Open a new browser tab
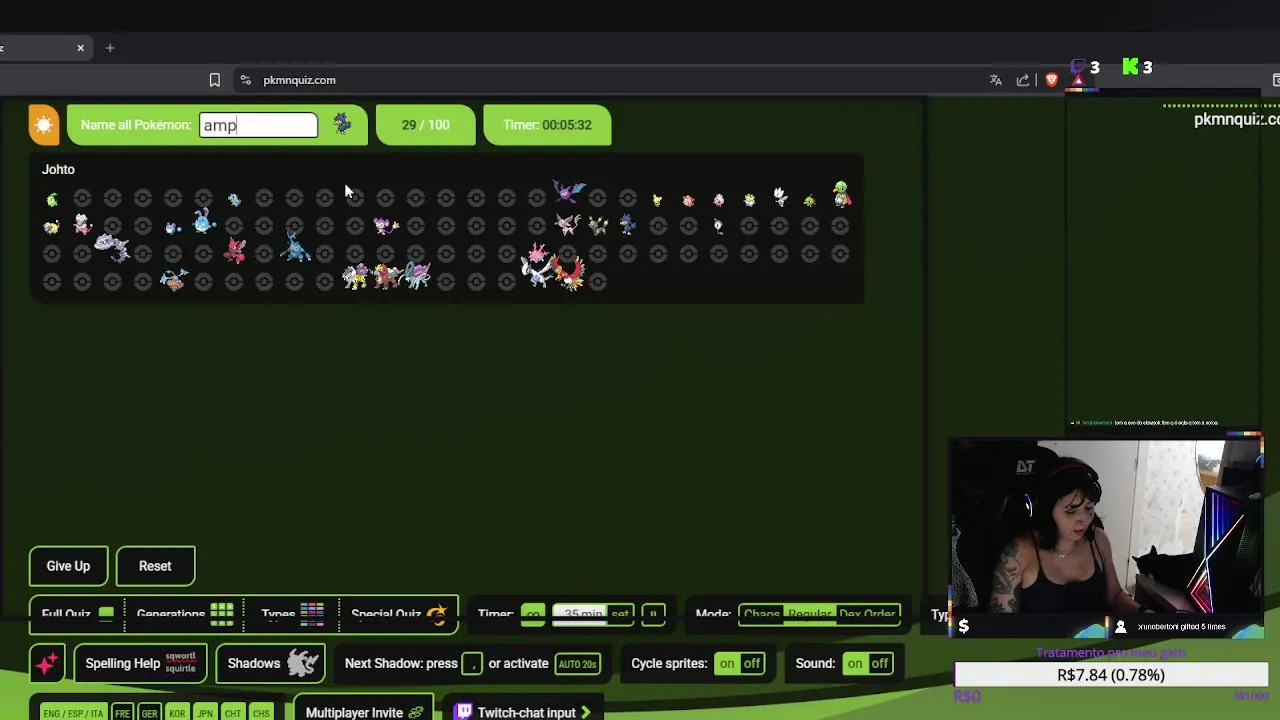This screenshot has width=1280, height=720. coord(110,48)
